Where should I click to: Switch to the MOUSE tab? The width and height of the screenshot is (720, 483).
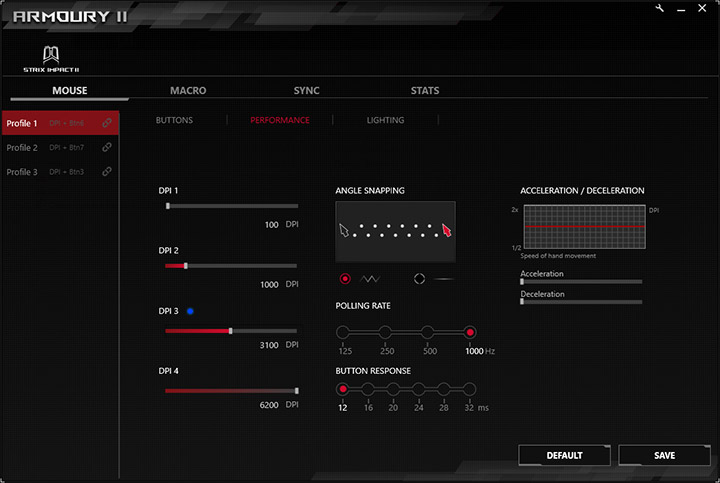(x=70, y=90)
